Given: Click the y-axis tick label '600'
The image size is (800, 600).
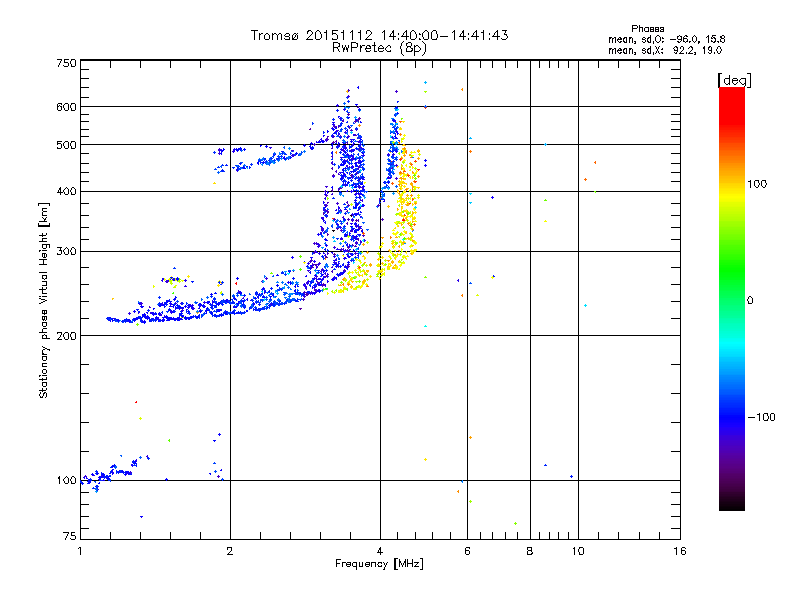Looking at the screenshot, I should click(66, 107).
